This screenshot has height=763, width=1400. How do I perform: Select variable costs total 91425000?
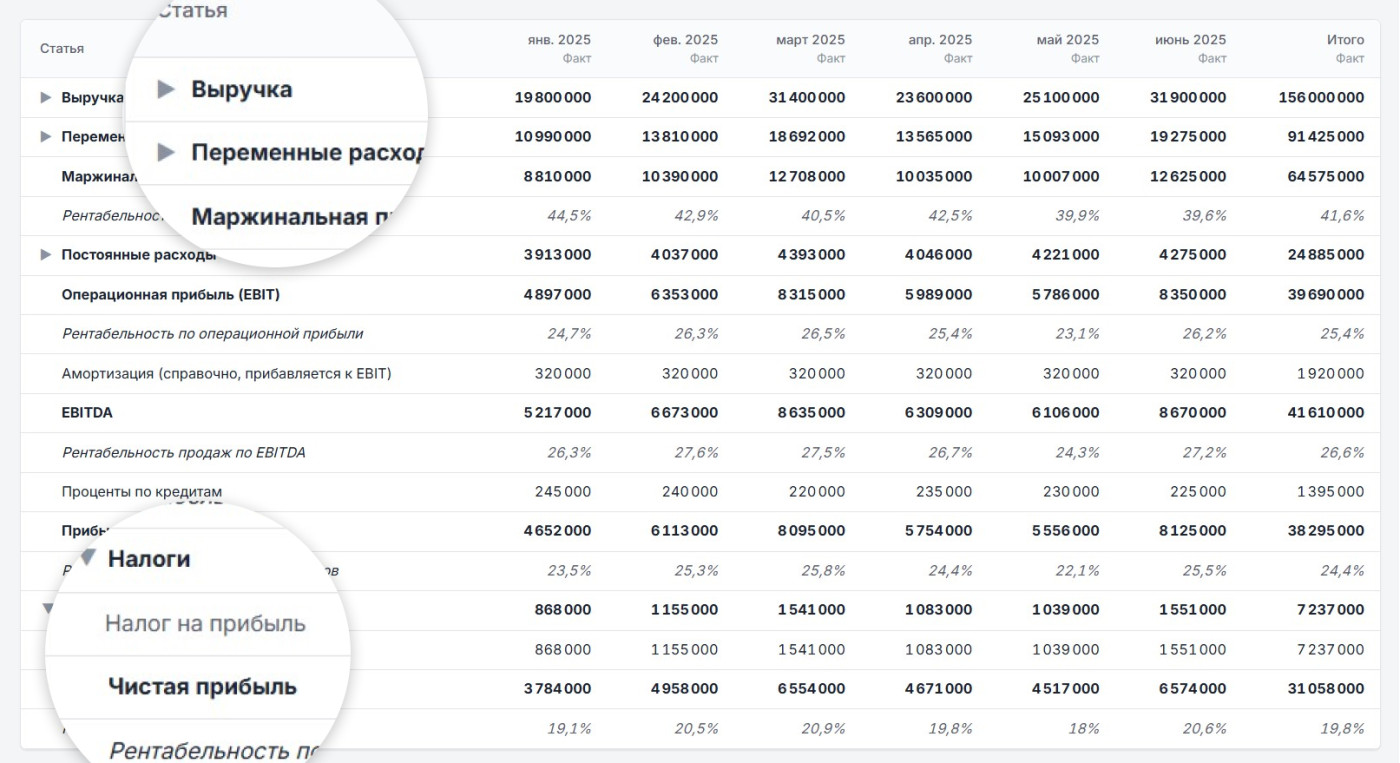click(1326, 137)
